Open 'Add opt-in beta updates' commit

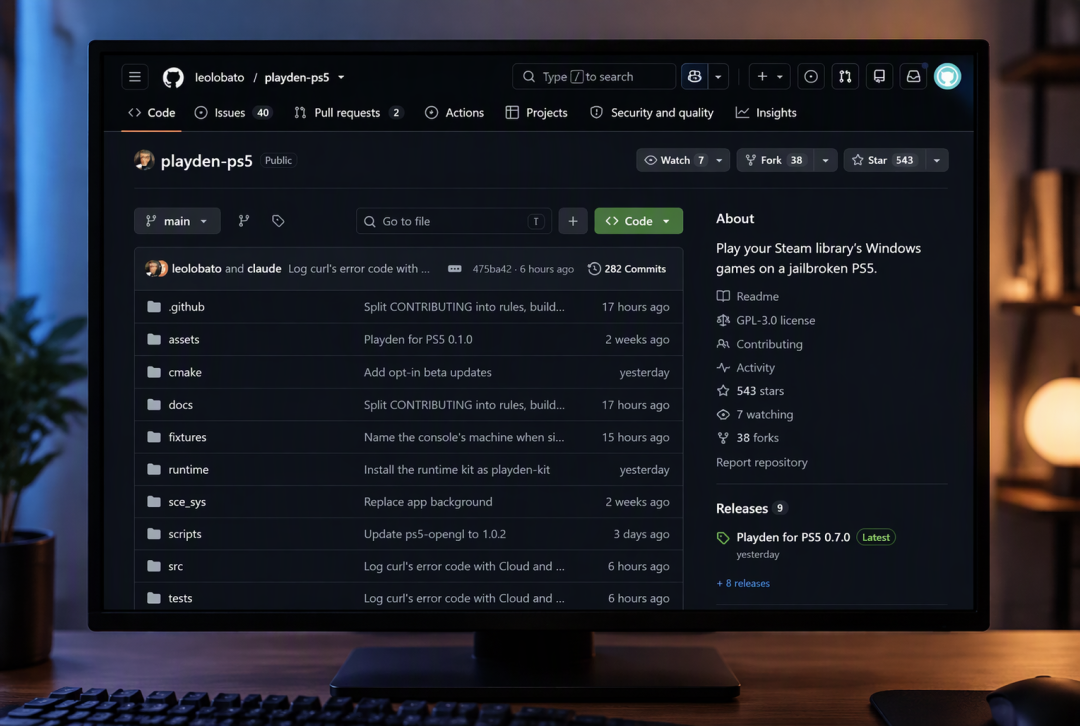428,372
